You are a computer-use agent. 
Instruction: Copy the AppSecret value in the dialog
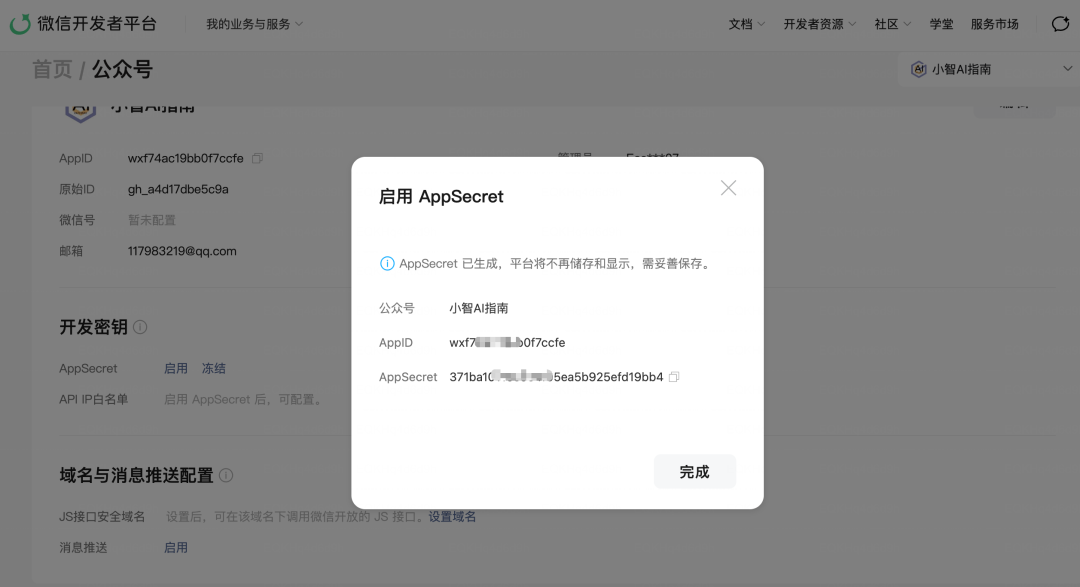(x=674, y=377)
